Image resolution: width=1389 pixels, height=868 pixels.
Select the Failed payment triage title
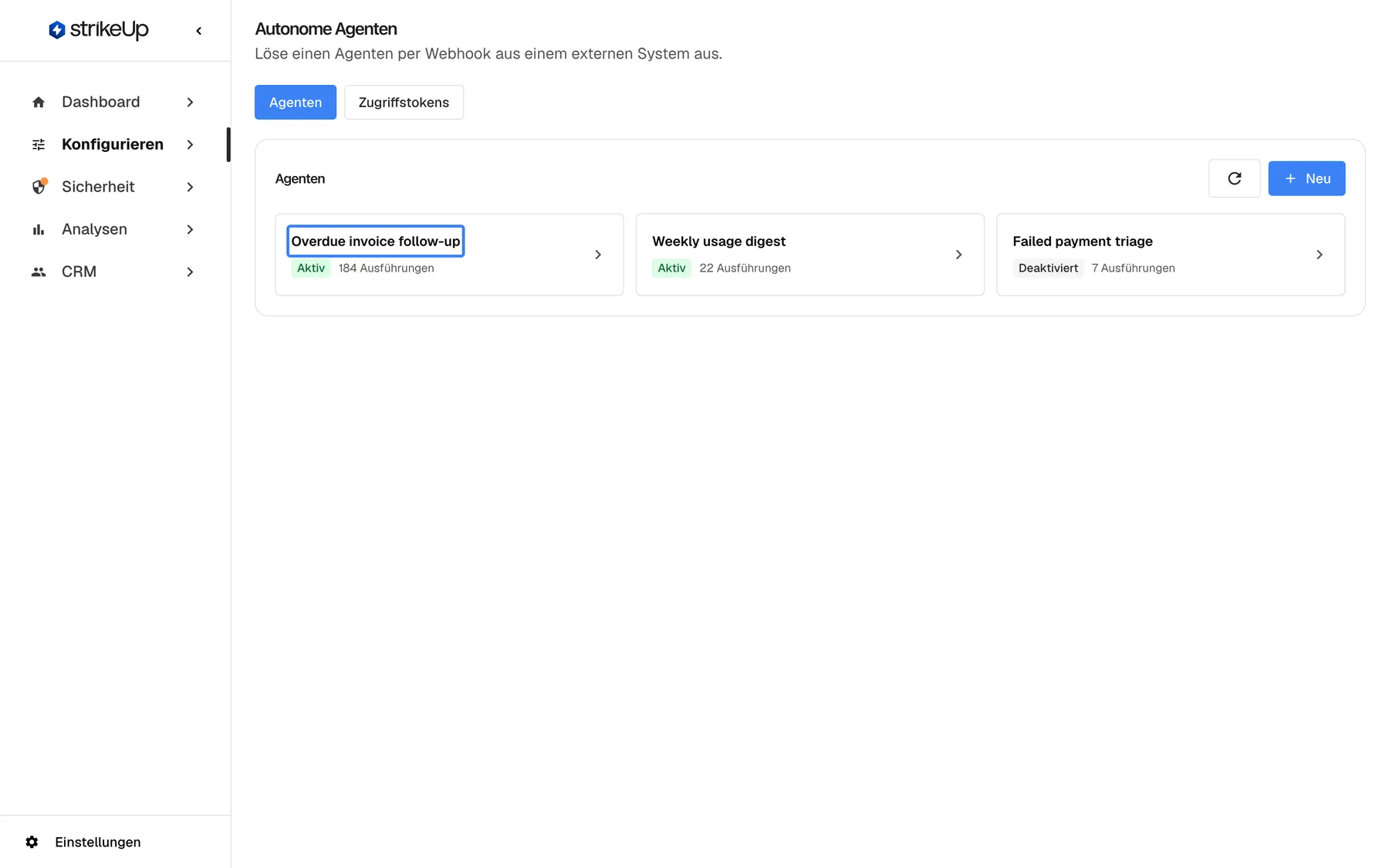1083,241
